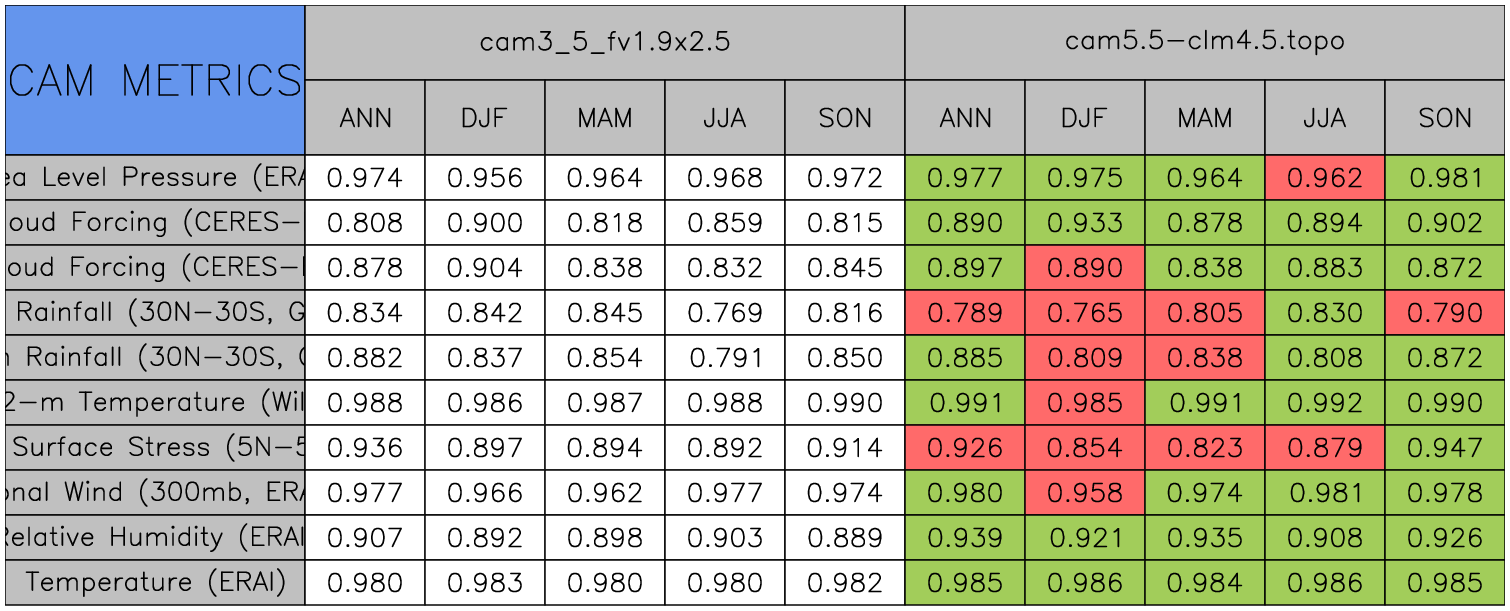This screenshot has width=1510, height=611.
Task: Click the SON header under cam5.5-clm4.5.topo
Action: coord(1445,118)
